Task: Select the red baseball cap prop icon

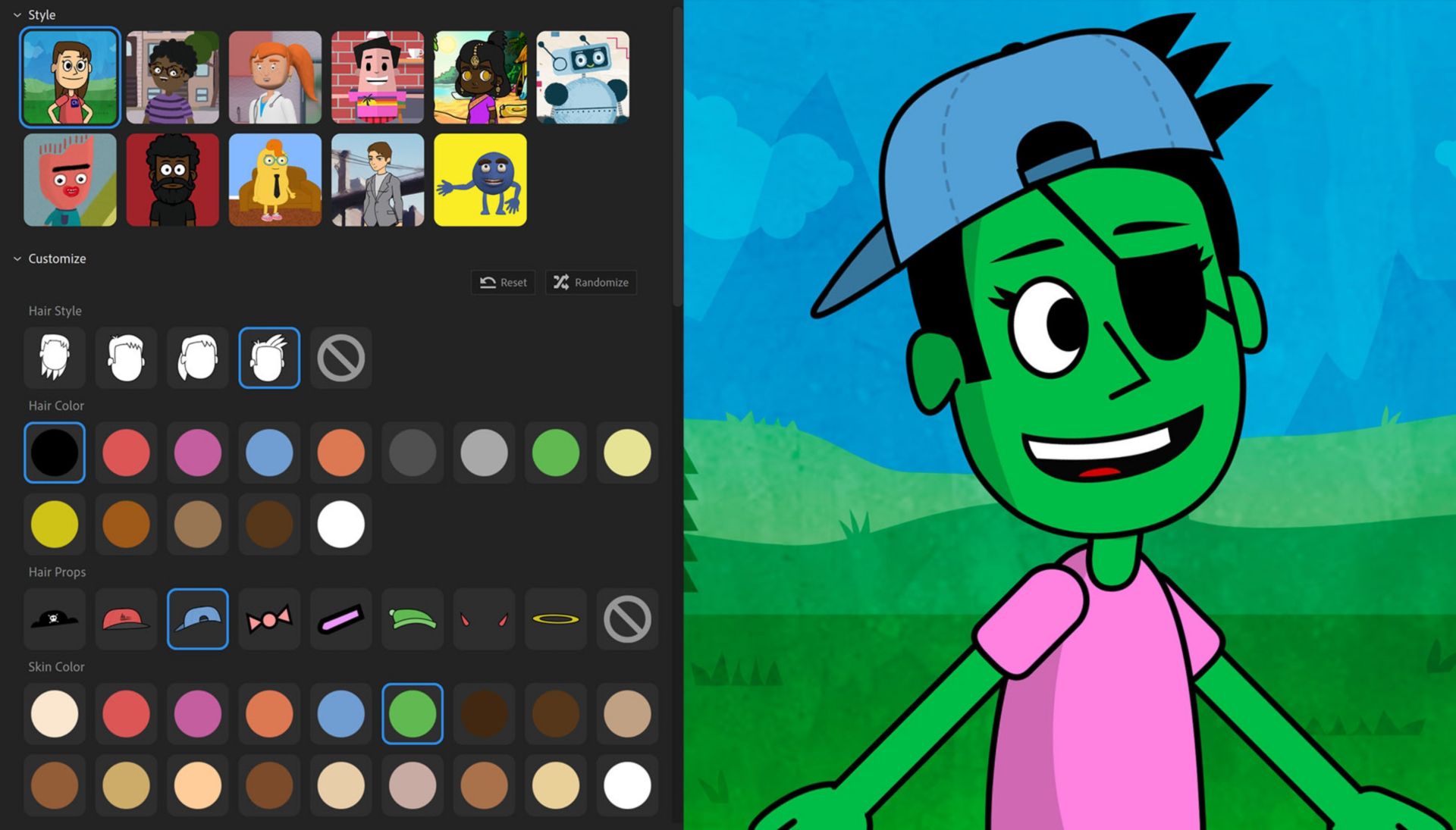Action: [126, 618]
